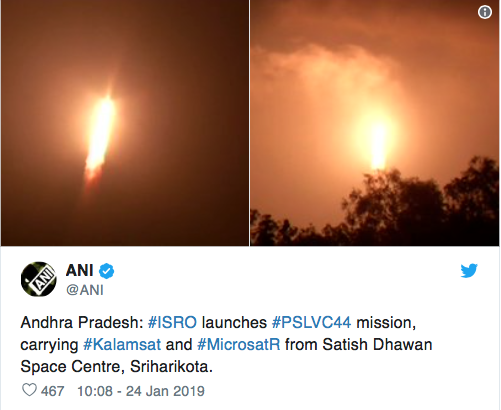View the left rocket launch photo

pyautogui.click(x=125, y=123)
